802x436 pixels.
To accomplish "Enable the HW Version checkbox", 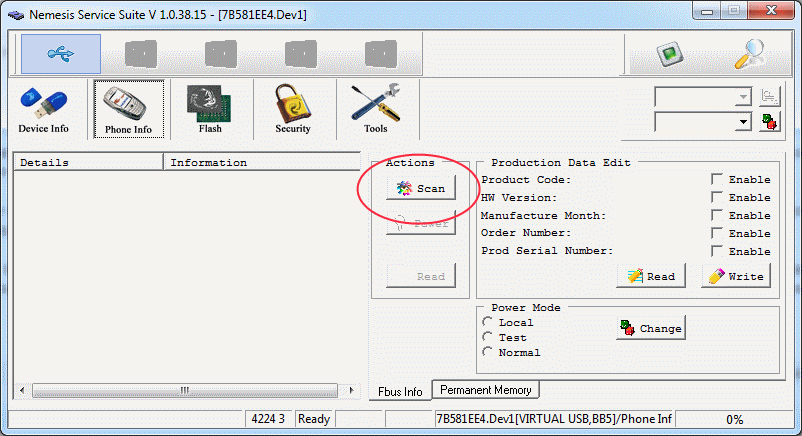I will pos(717,197).
